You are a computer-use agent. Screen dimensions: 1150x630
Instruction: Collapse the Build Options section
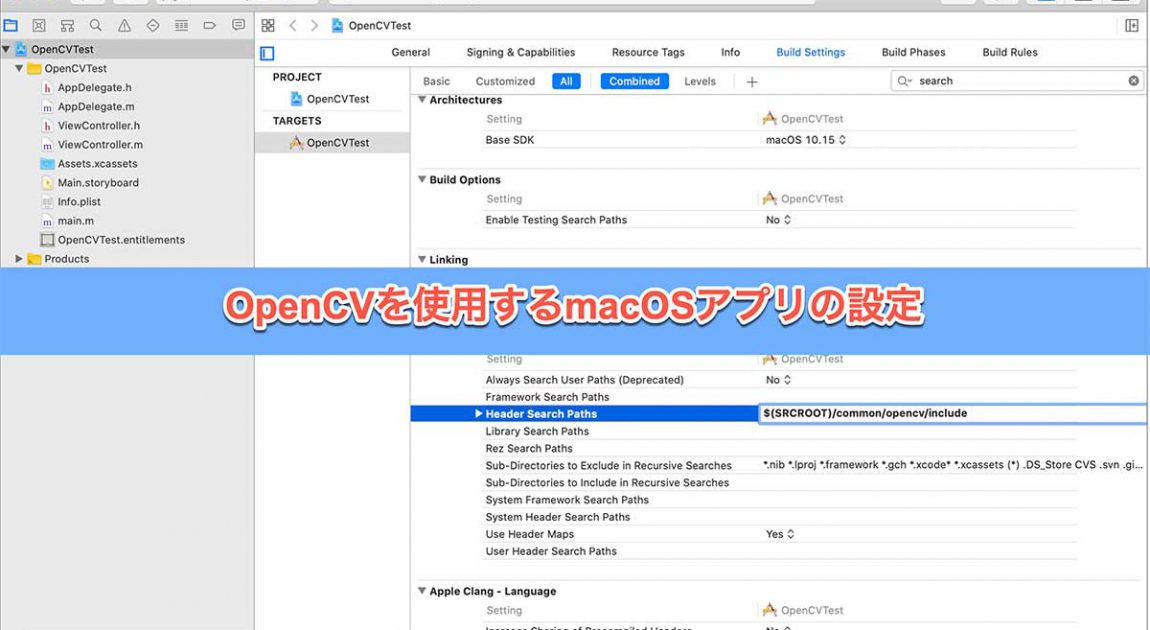[422, 180]
